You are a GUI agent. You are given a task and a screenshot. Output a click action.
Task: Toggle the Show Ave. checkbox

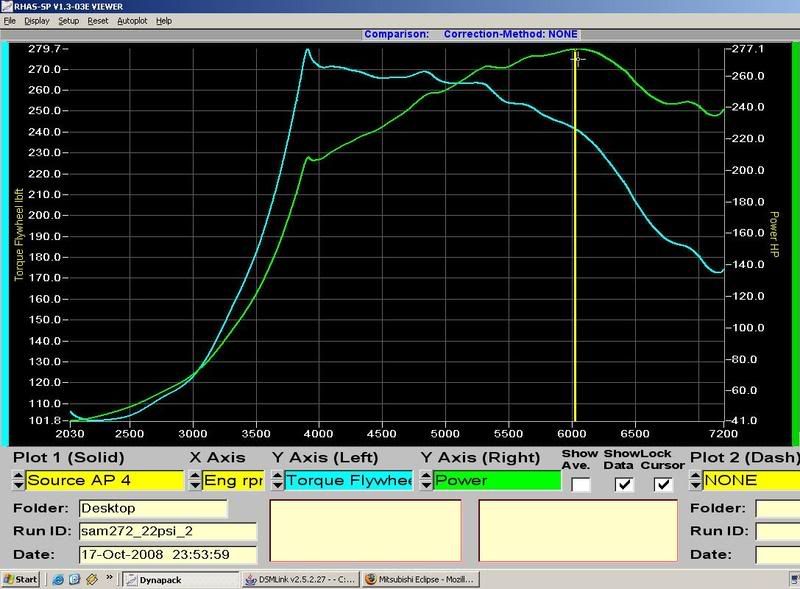580,484
